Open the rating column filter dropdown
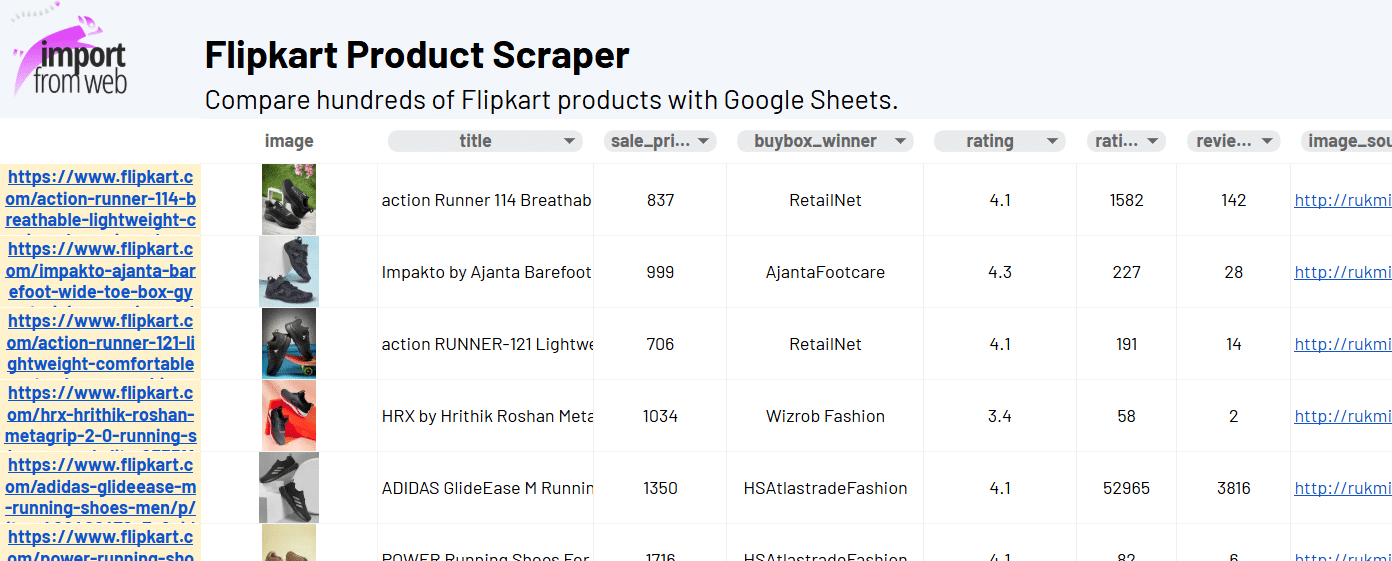Viewport: 1392px width, 561px height. tap(1050, 141)
